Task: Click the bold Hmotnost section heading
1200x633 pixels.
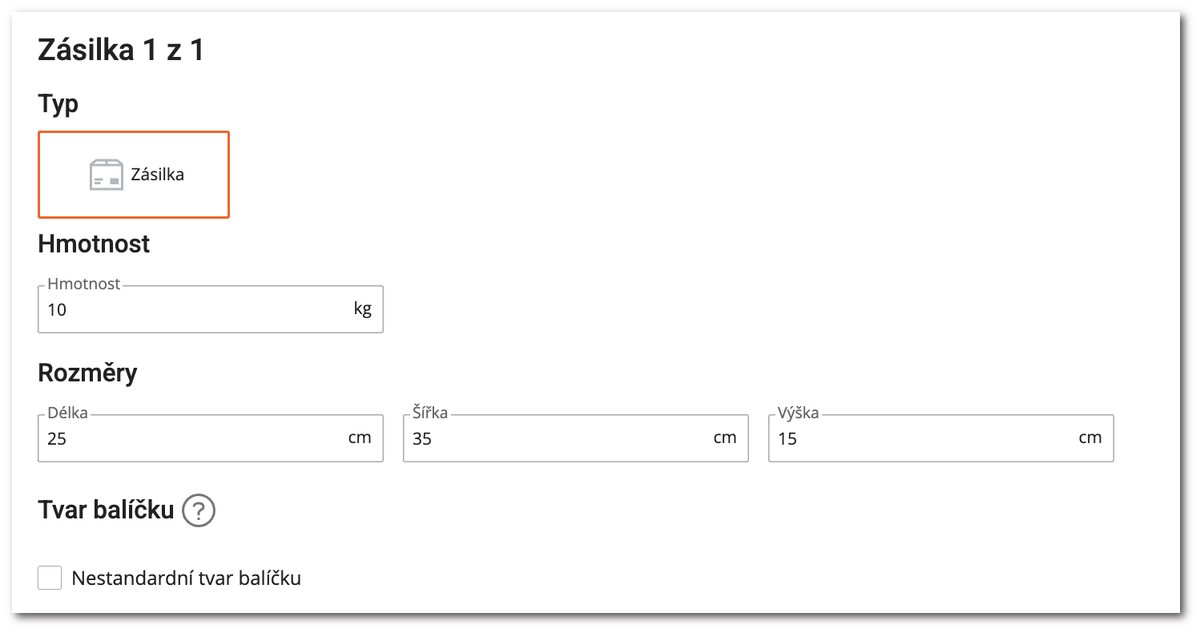Action: click(94, 243)
